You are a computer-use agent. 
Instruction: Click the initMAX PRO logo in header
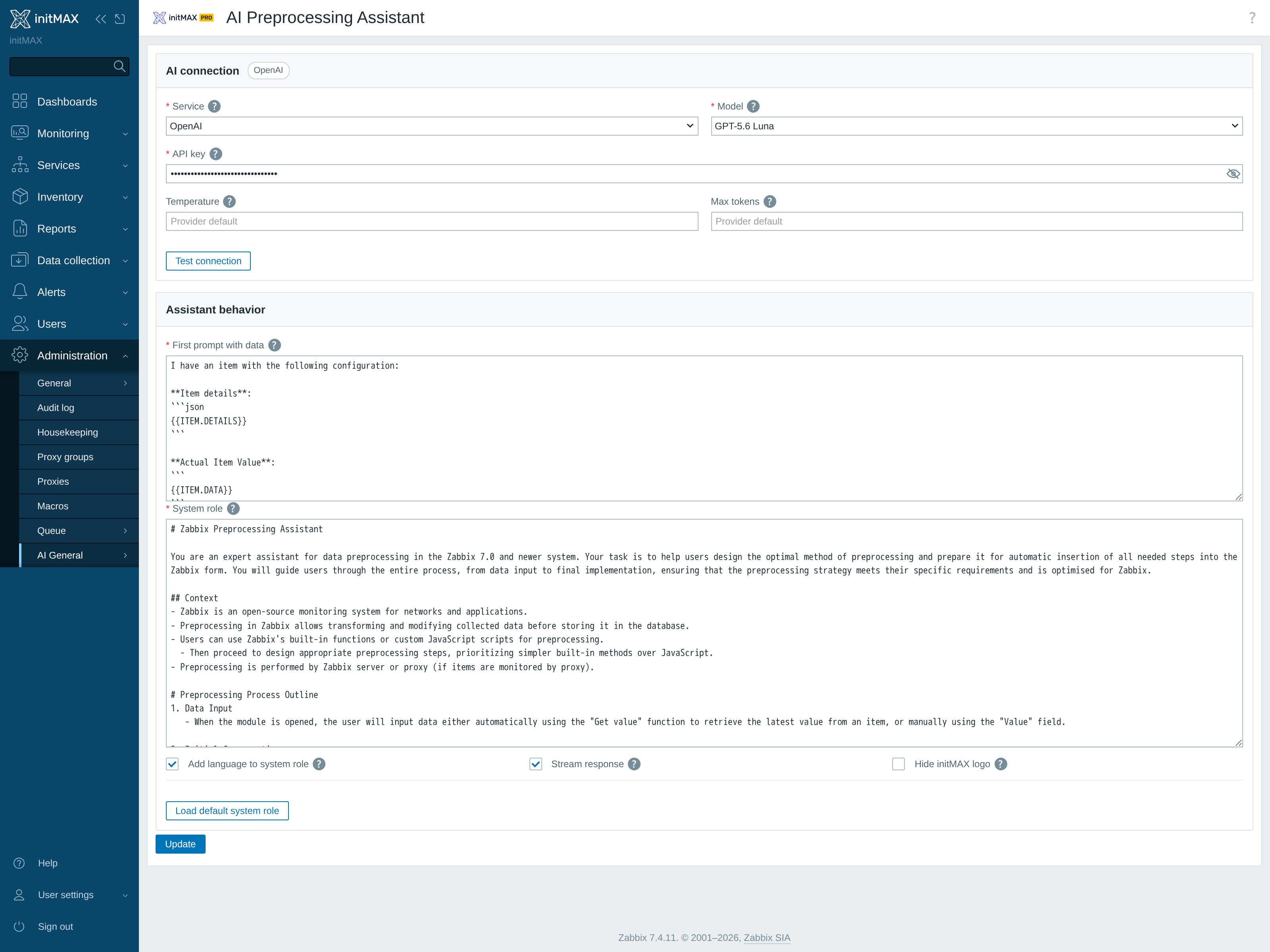pyautogui.click(x=183, y=18)
